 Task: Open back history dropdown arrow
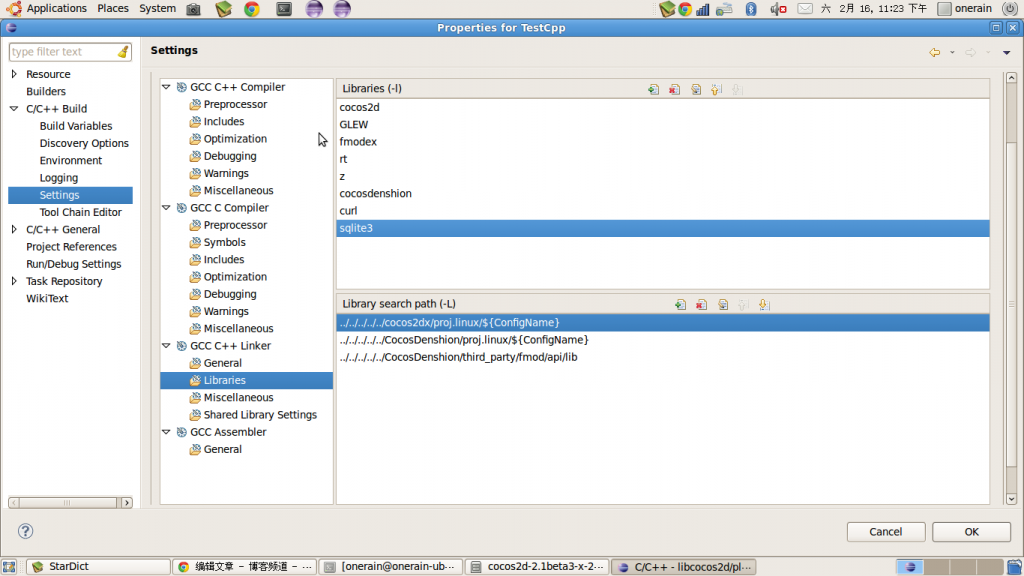coord(952,52)
